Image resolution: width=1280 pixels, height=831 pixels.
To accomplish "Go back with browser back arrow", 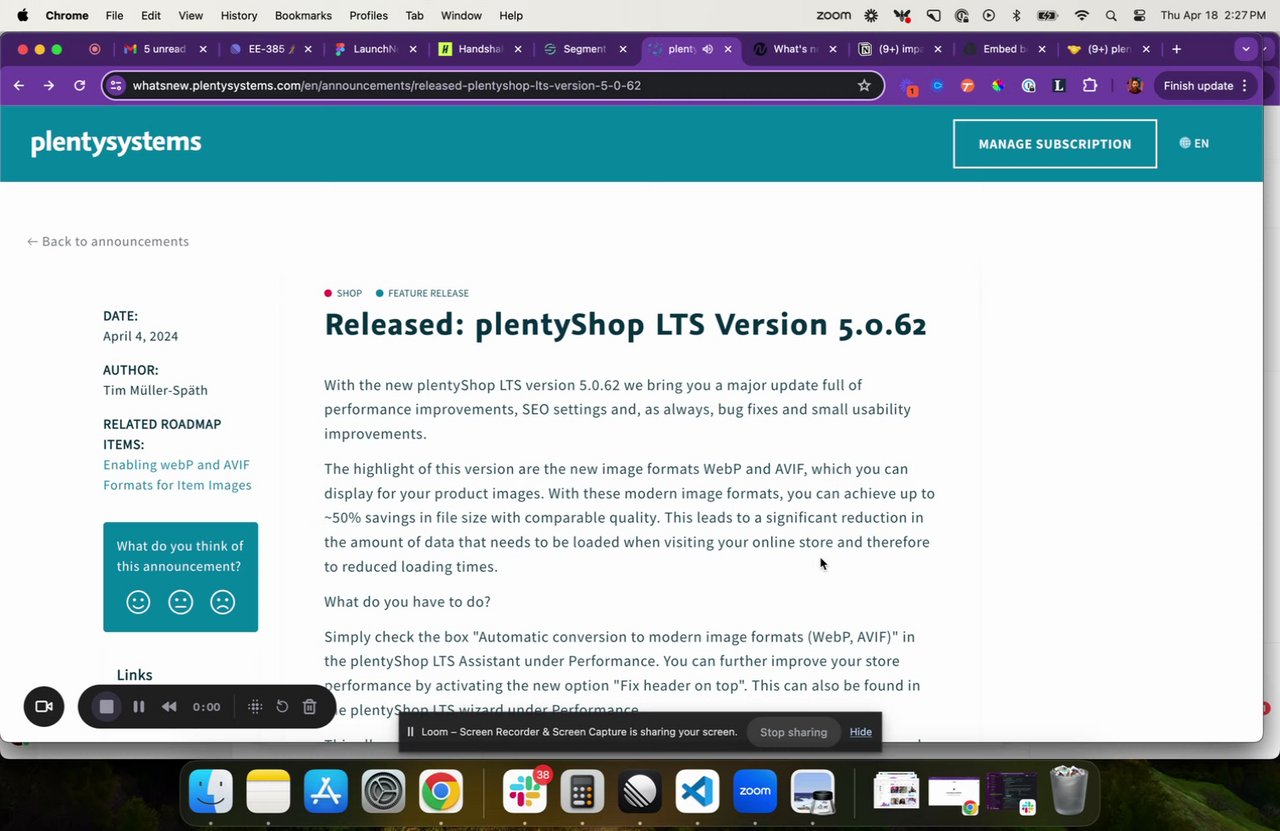I will click(19, 86).
